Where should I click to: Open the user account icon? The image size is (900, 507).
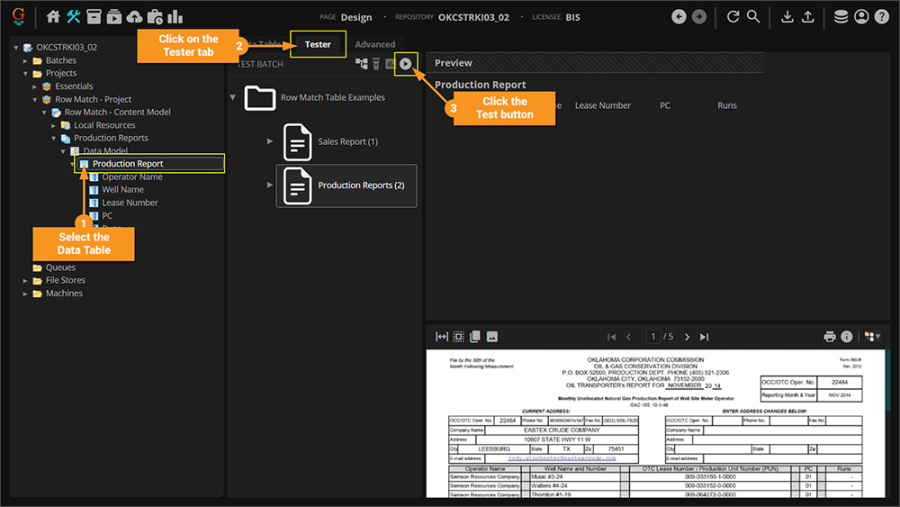tap(862, 17)
